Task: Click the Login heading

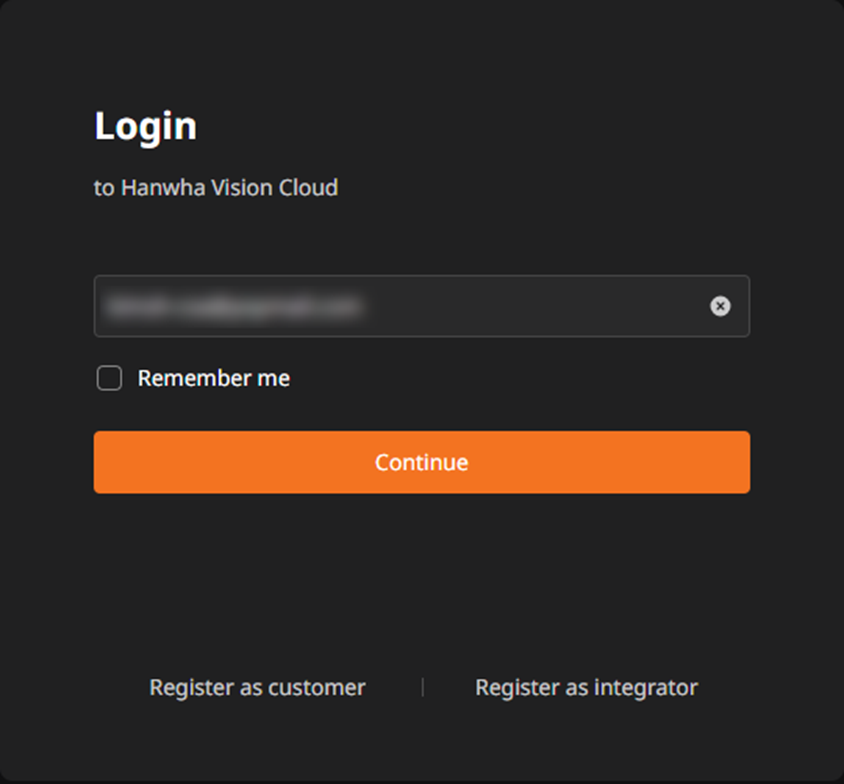Action: tap(146, 126)
